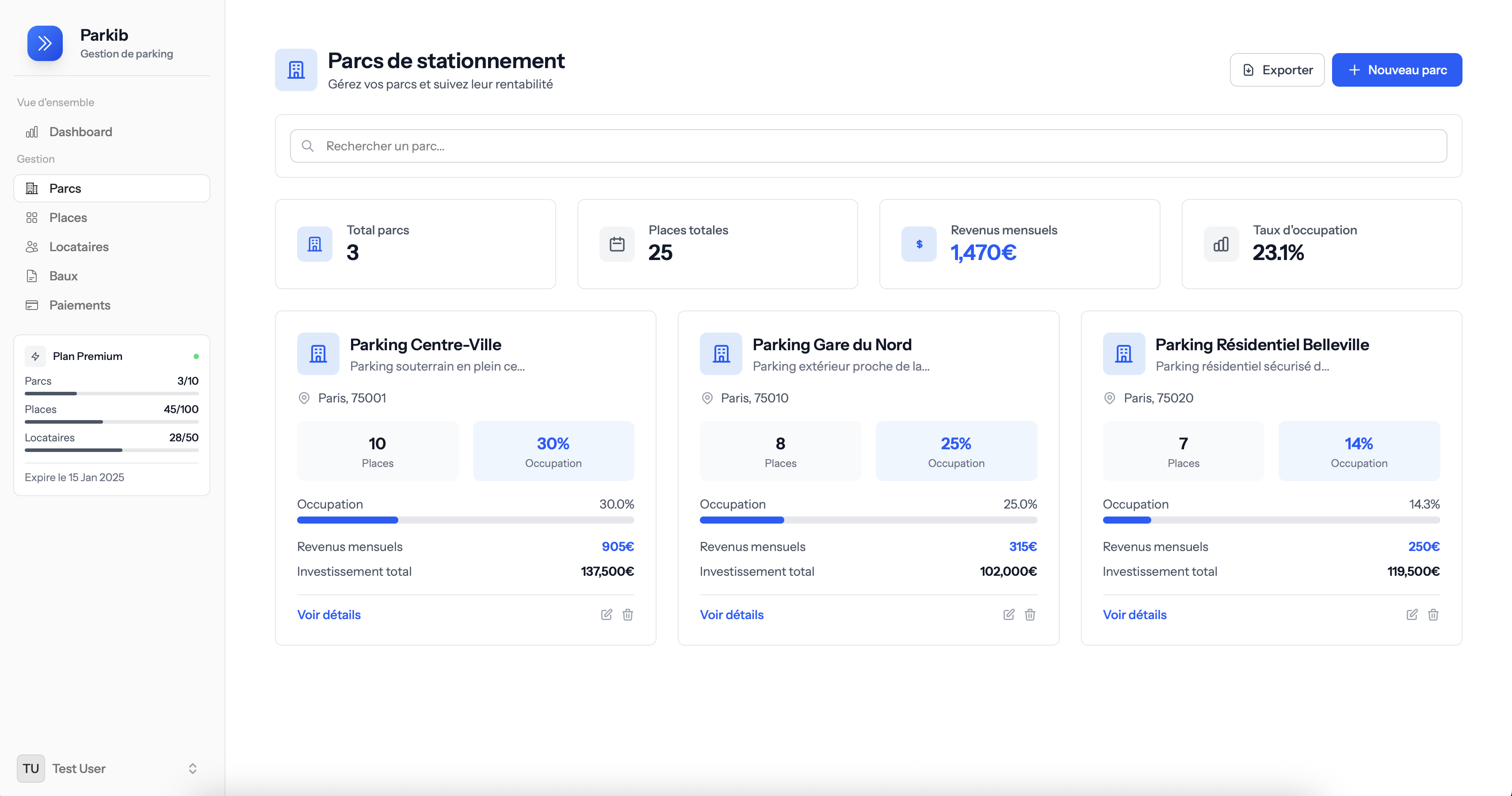1512x796 pixels.
Task: Select Places in the Gestion menu
Action: pos(68,218)
